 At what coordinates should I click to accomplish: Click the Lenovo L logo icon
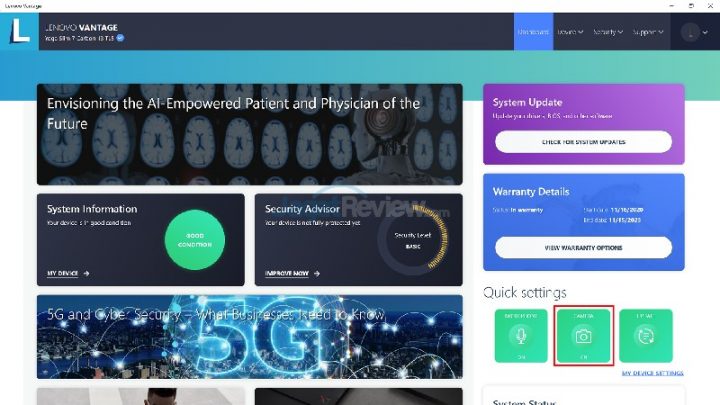click(19, 31)
